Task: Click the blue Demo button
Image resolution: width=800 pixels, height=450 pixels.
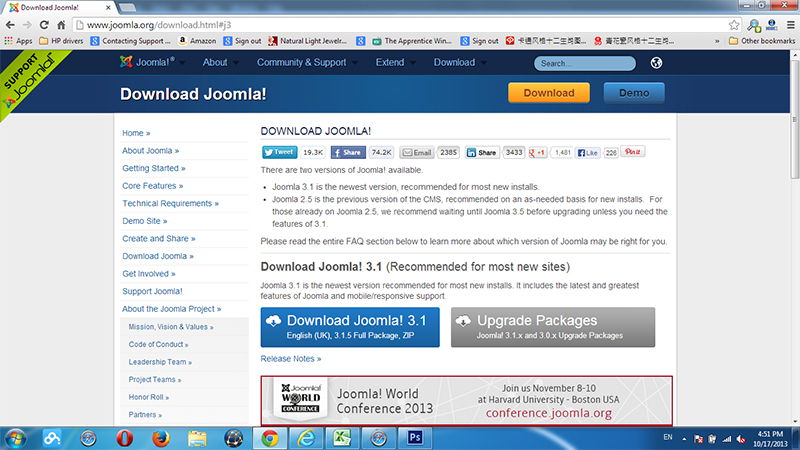Action: [x=634, y=93]
